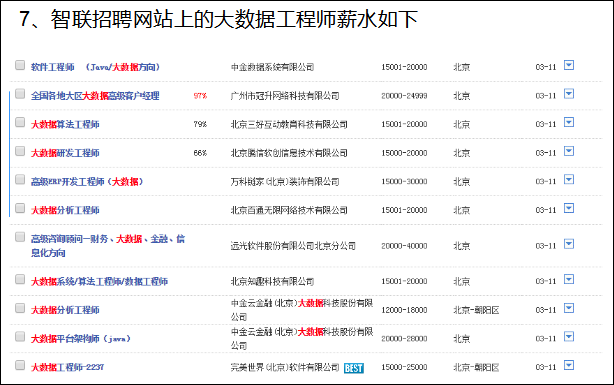Open company page 北京三好互动教育科技有限公司
Screen dimensions: 614x385
[289, 124]
